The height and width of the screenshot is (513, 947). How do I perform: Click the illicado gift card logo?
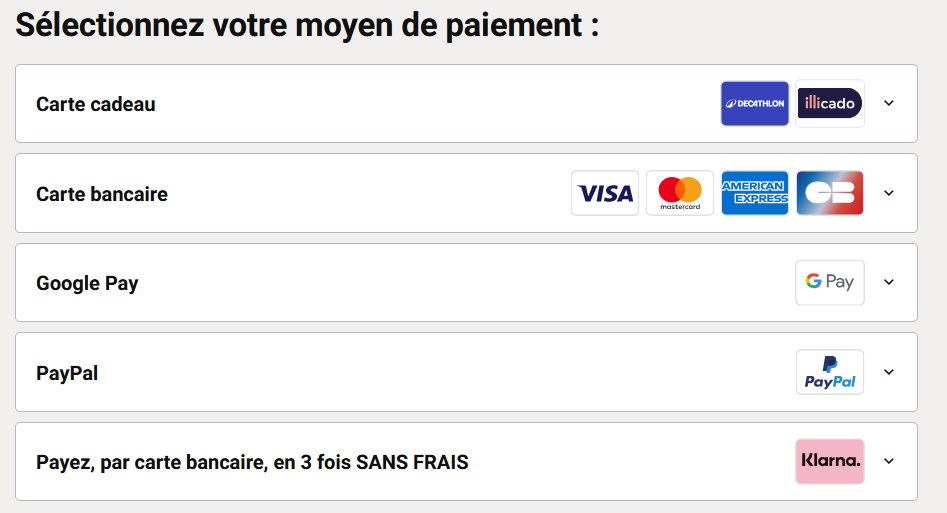click(830, 104)
